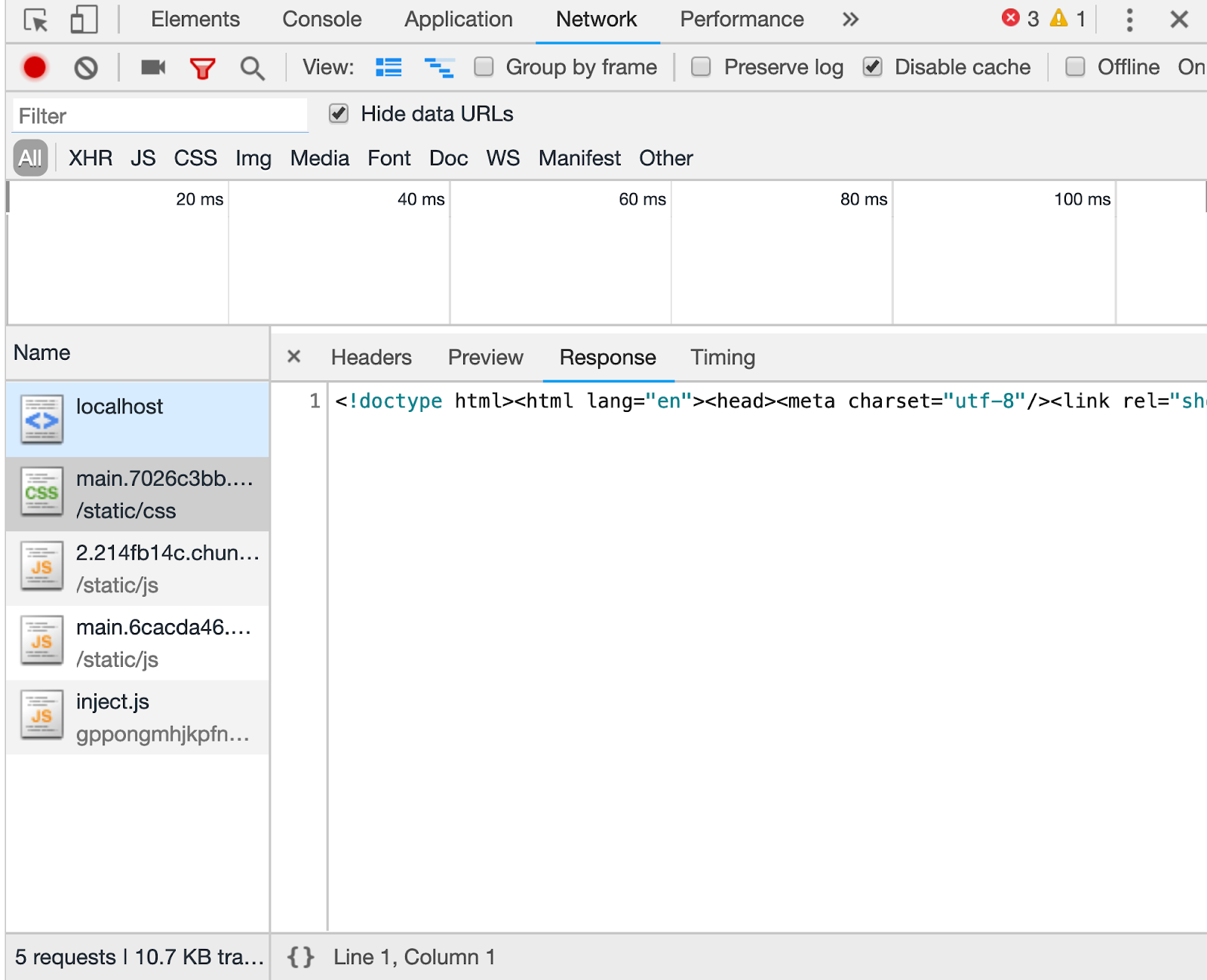Screen dimensions: 1207x980
Task: Open the DevTools three-dot customize menu
Action: pos(1129,20)
